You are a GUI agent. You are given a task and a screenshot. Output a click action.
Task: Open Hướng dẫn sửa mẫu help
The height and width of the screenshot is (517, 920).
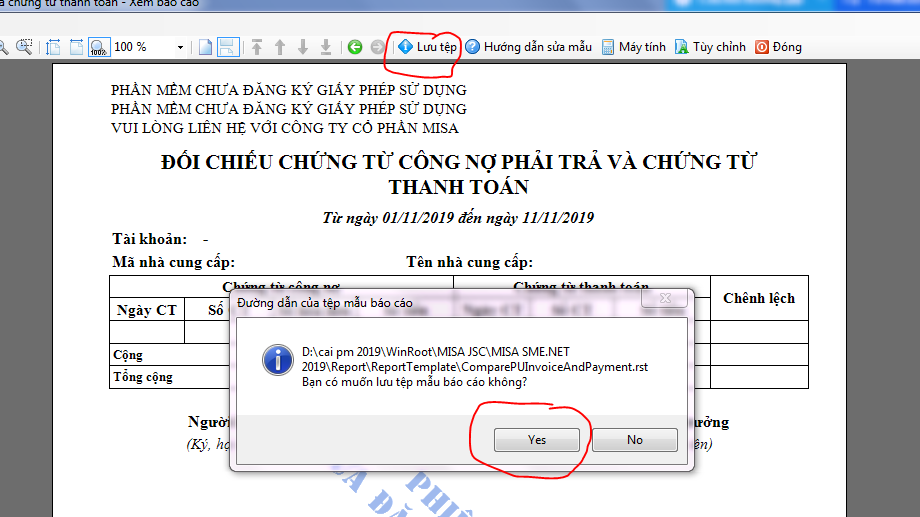pos(529,47)
